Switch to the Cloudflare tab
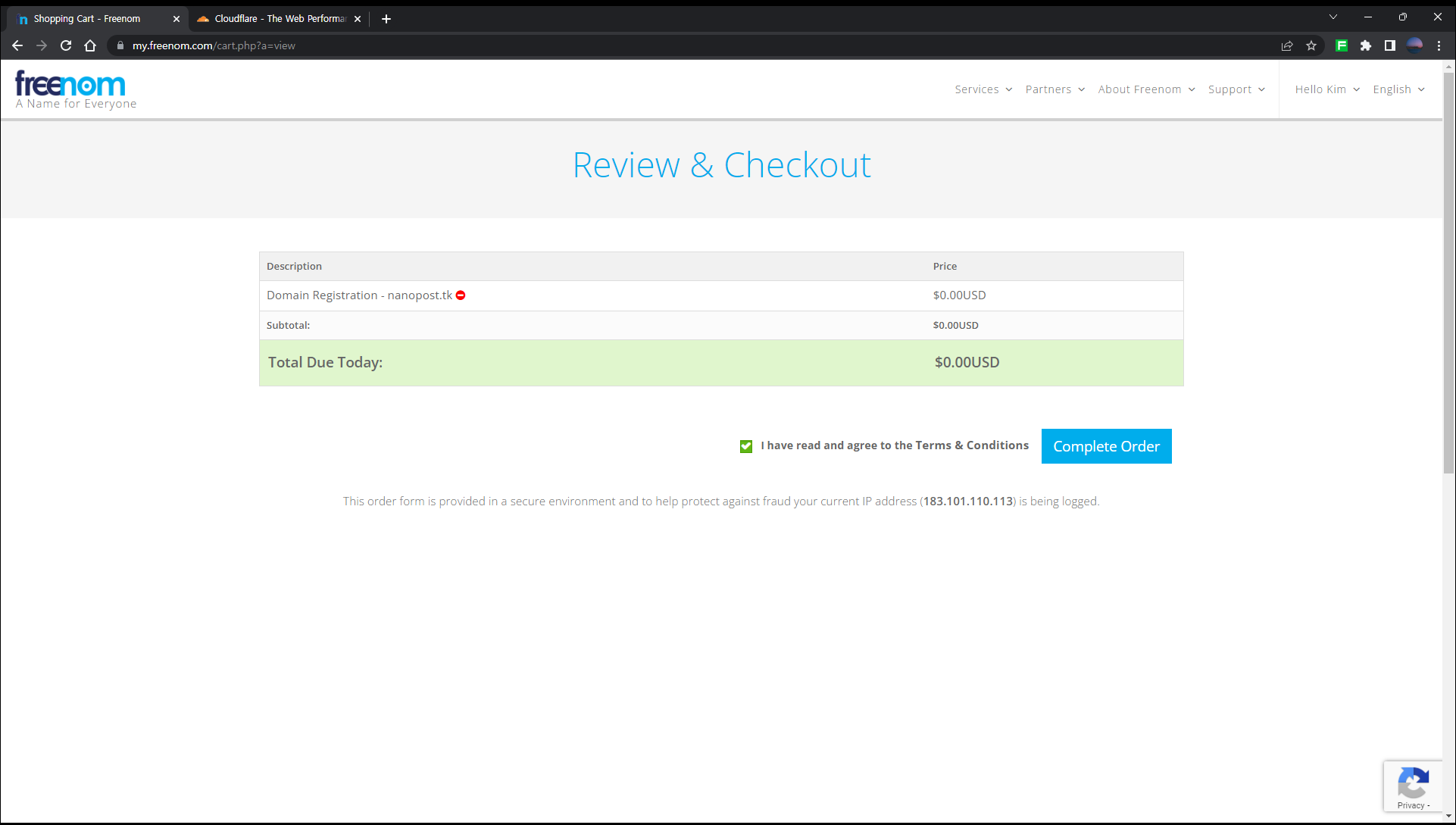Viewport: 1456px width, 825px height. tap(279, 19)
